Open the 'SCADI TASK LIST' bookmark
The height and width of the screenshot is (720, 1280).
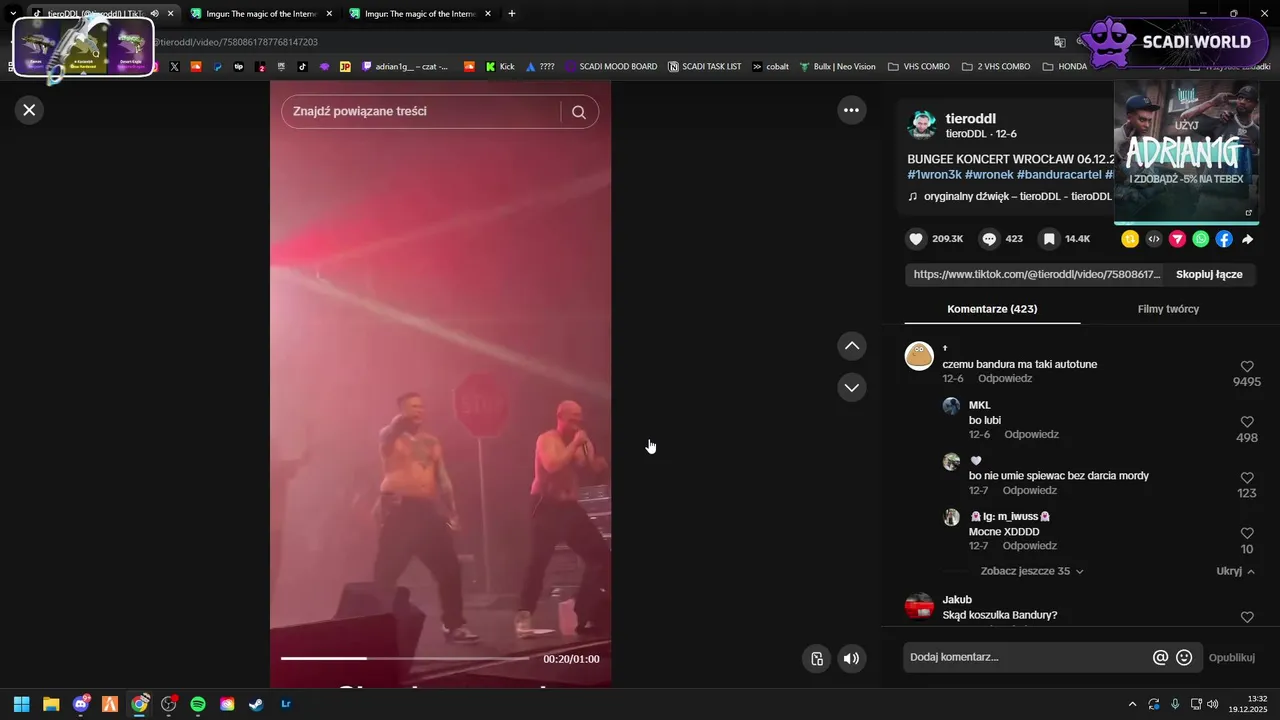click(x=705, y=67)
